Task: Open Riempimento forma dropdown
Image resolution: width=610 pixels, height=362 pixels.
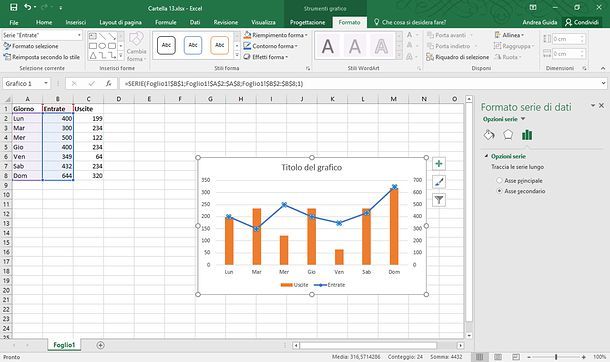Action: click(275, 35)
